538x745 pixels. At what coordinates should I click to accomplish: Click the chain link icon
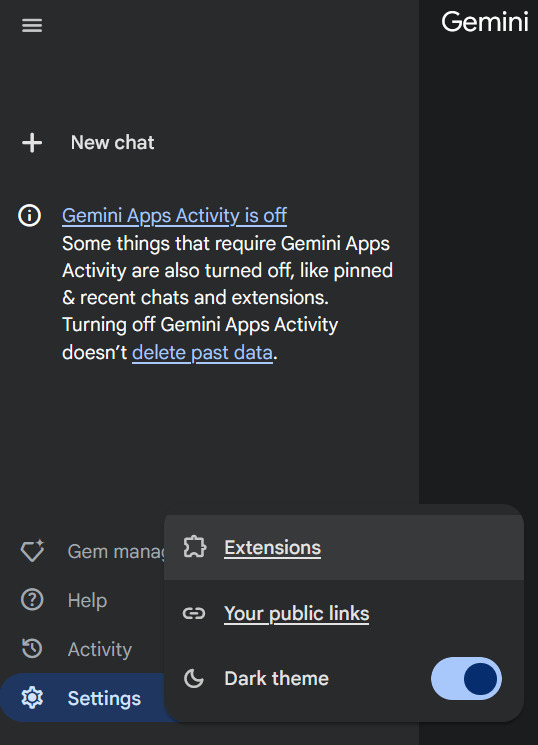pos(194,613)
